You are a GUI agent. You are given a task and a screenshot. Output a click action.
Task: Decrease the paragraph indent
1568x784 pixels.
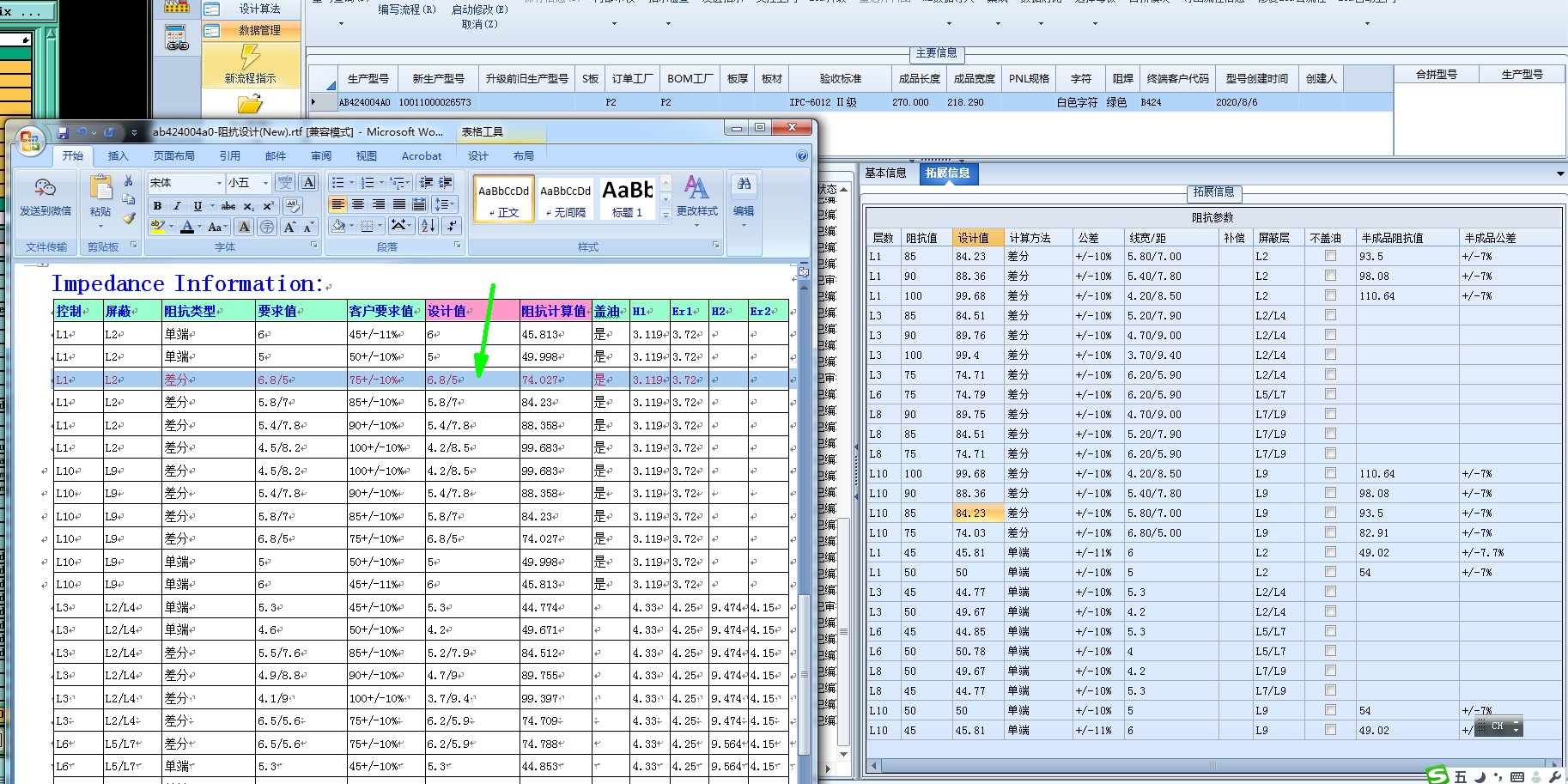426,183
